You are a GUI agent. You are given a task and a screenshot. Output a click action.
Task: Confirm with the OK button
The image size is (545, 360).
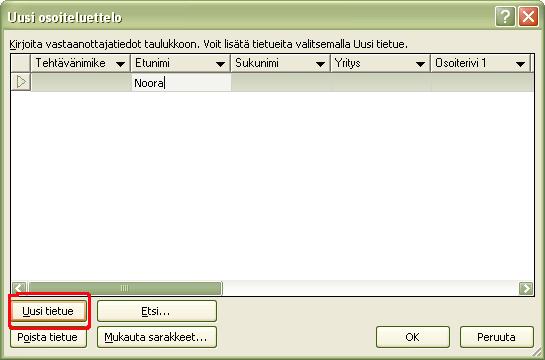(413, 337)
